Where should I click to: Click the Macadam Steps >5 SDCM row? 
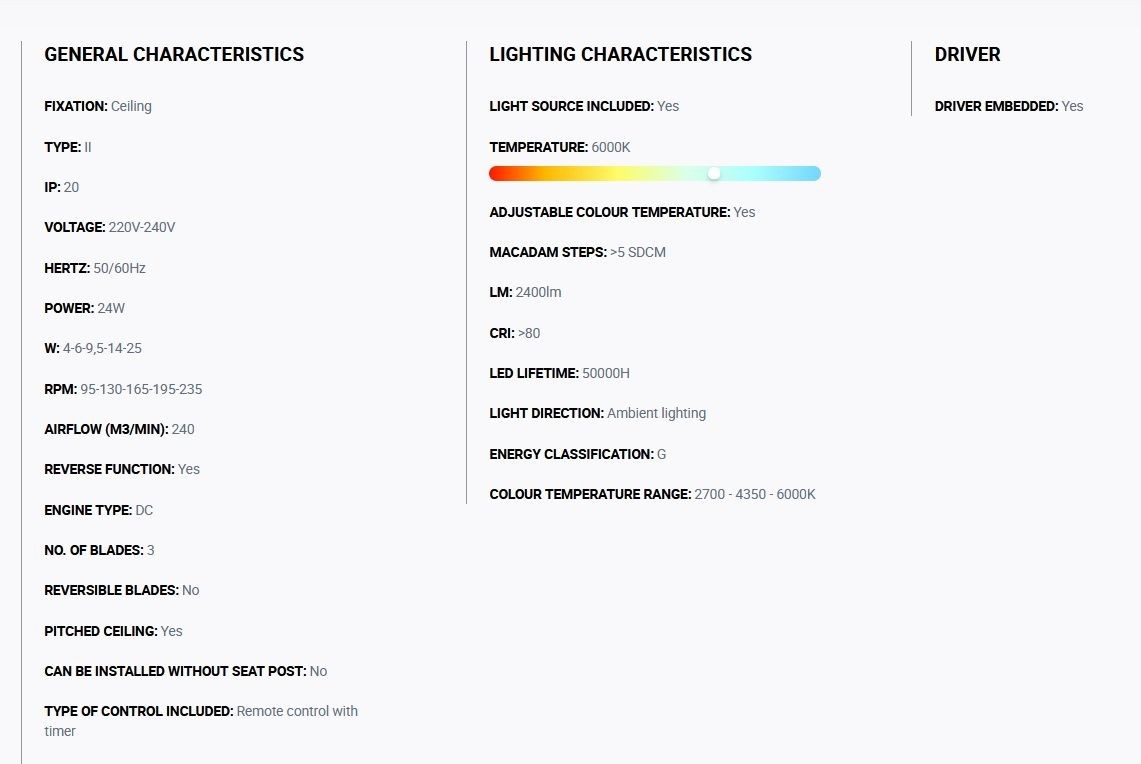[578, 252]
